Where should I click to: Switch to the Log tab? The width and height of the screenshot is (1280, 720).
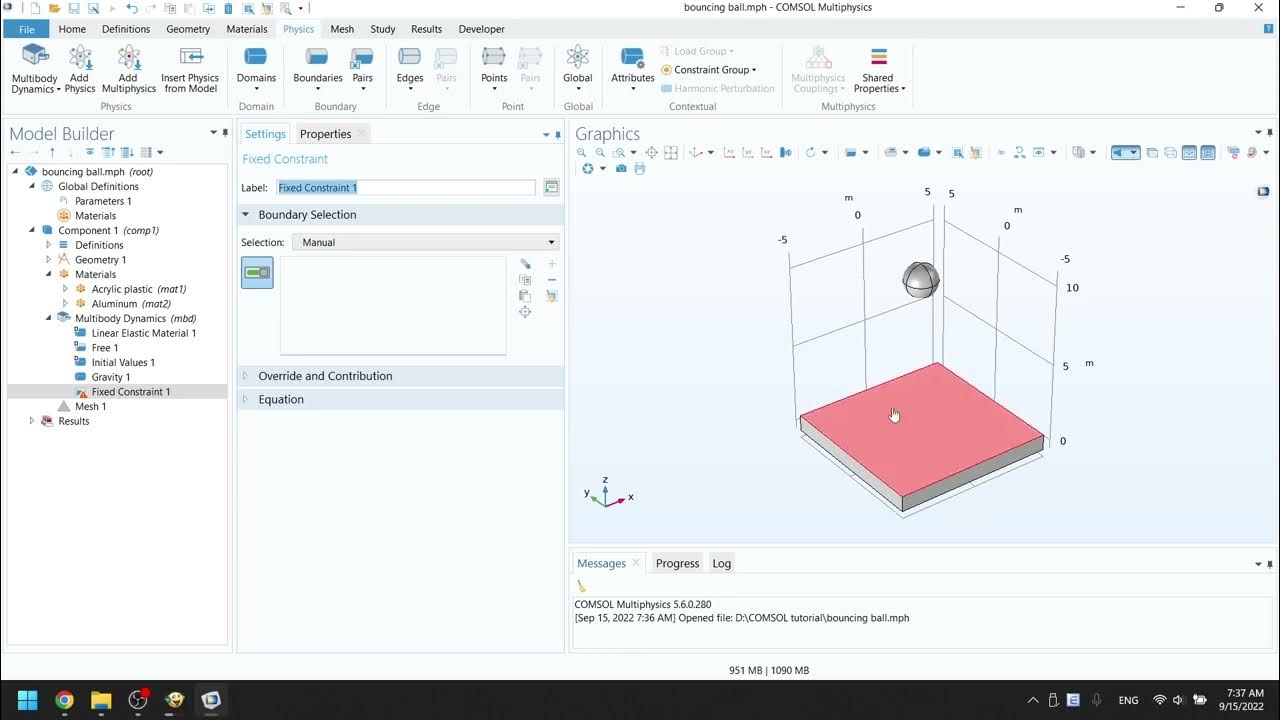pos(721,564)
